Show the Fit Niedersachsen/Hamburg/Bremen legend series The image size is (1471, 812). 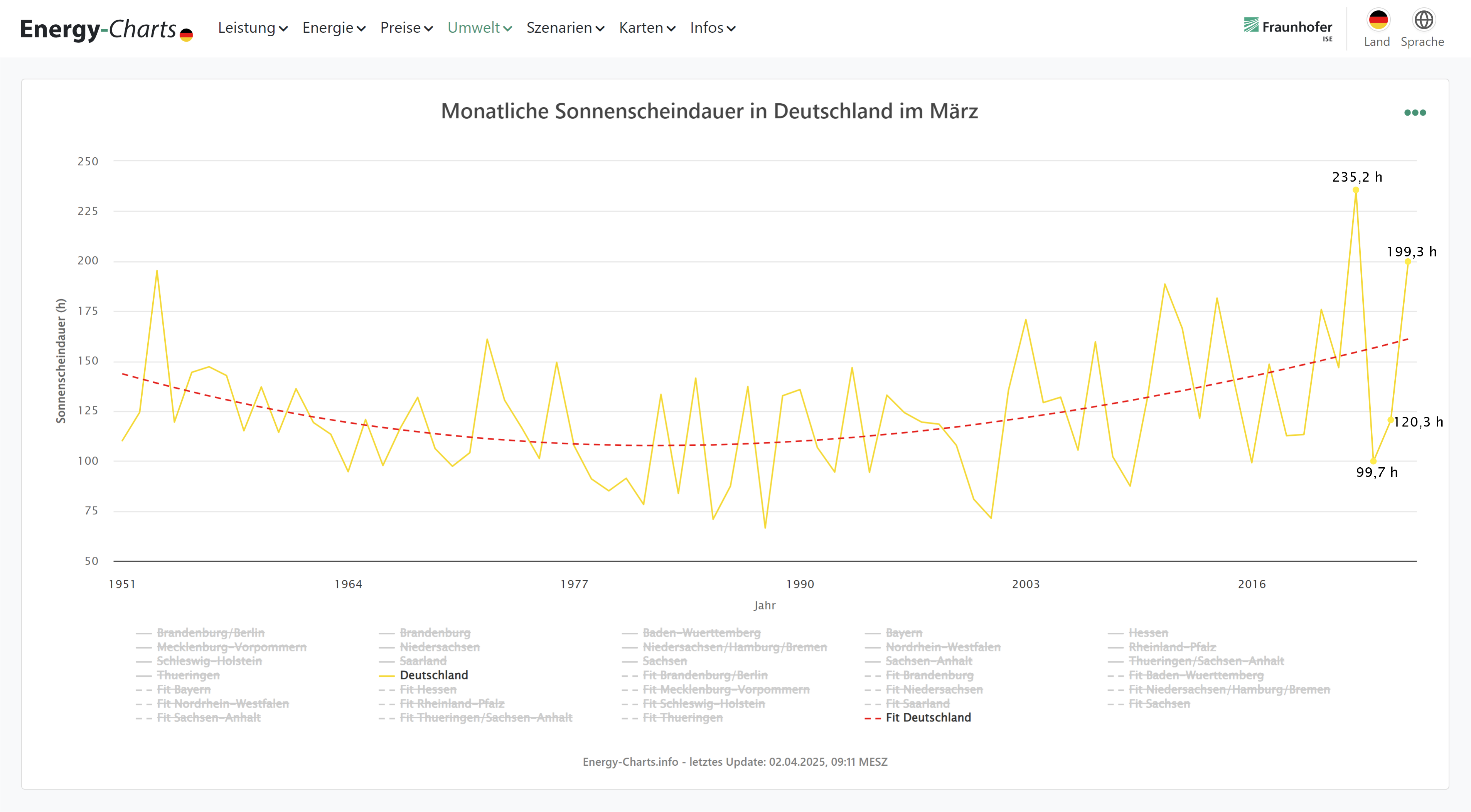pyautogui.click(x=1219, y=689)
